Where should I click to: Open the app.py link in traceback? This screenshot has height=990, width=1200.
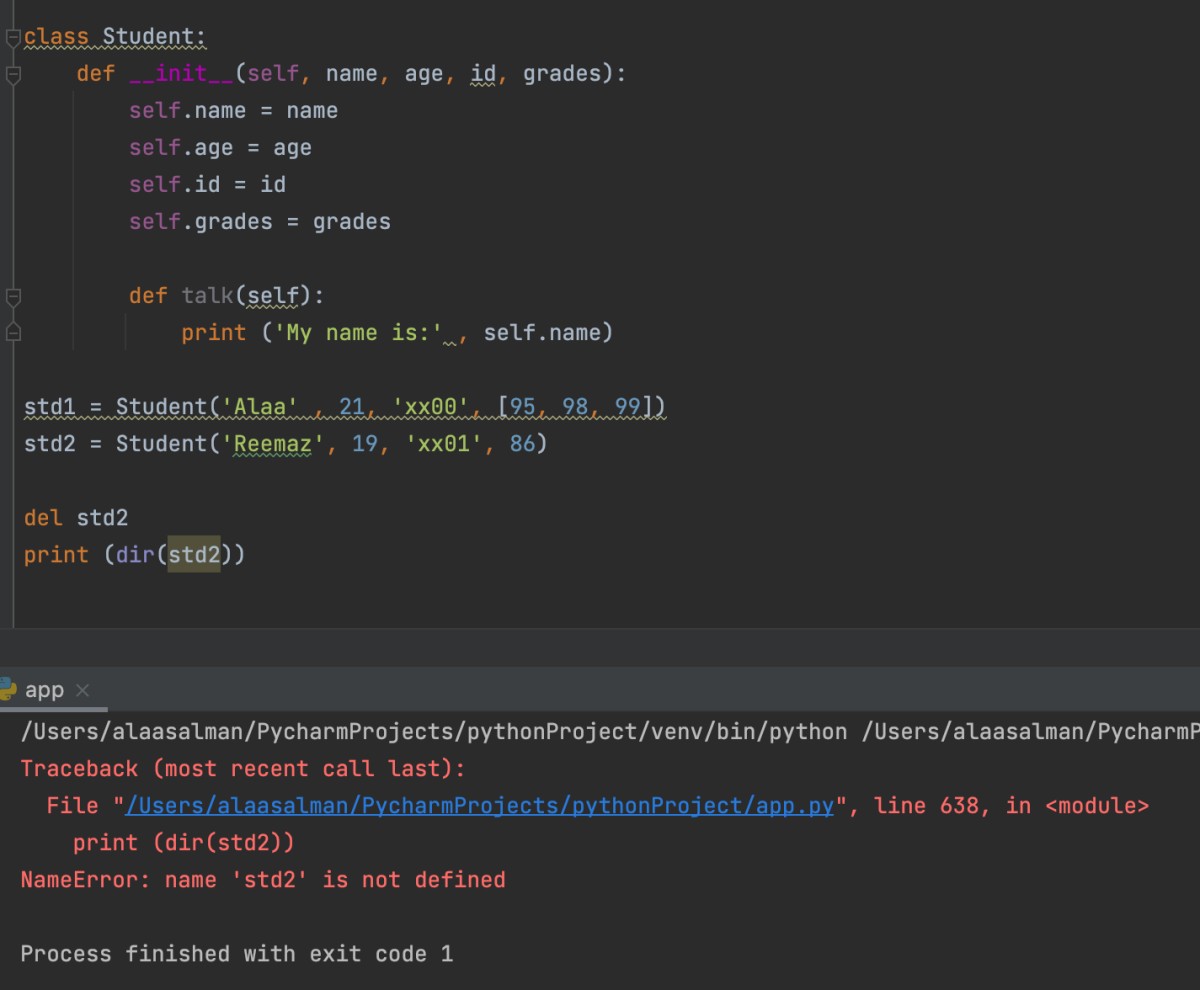click(479, 806)
